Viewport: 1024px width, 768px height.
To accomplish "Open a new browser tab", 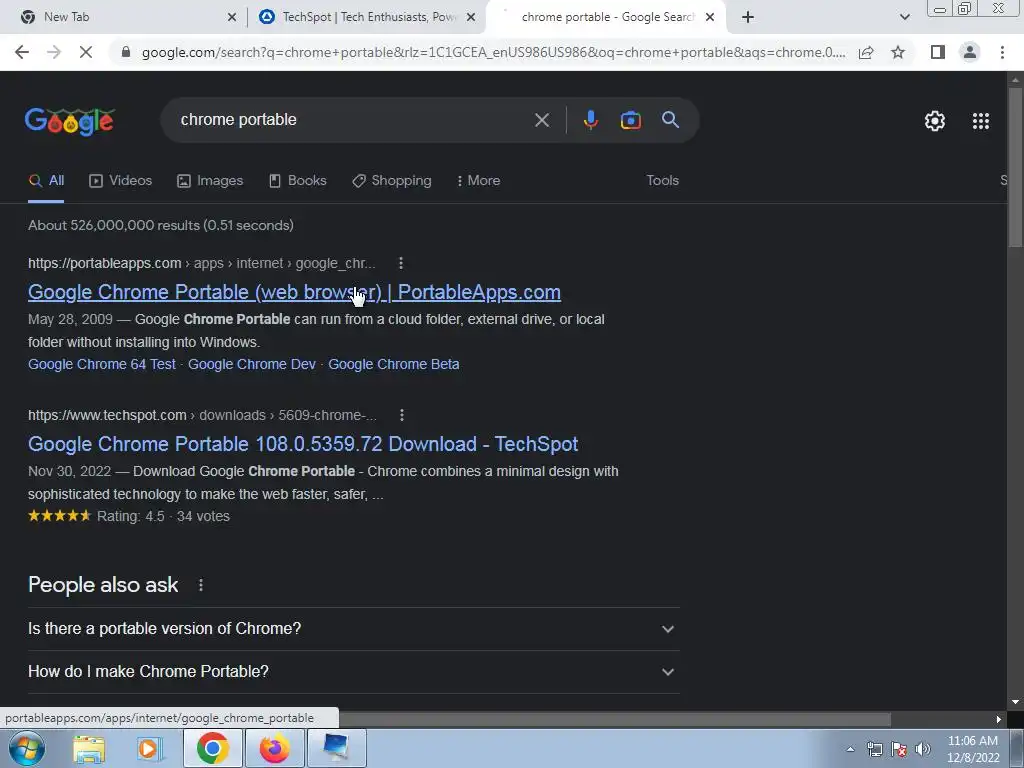I will 748,17.
